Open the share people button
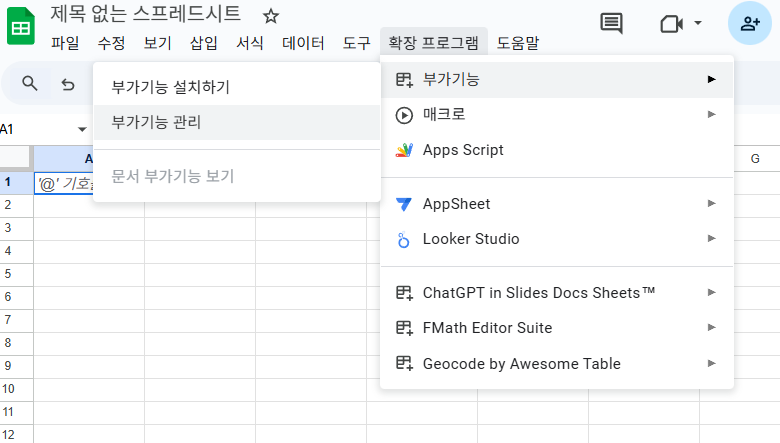Viewport: 780px width, 443px height. click(750, 23)
